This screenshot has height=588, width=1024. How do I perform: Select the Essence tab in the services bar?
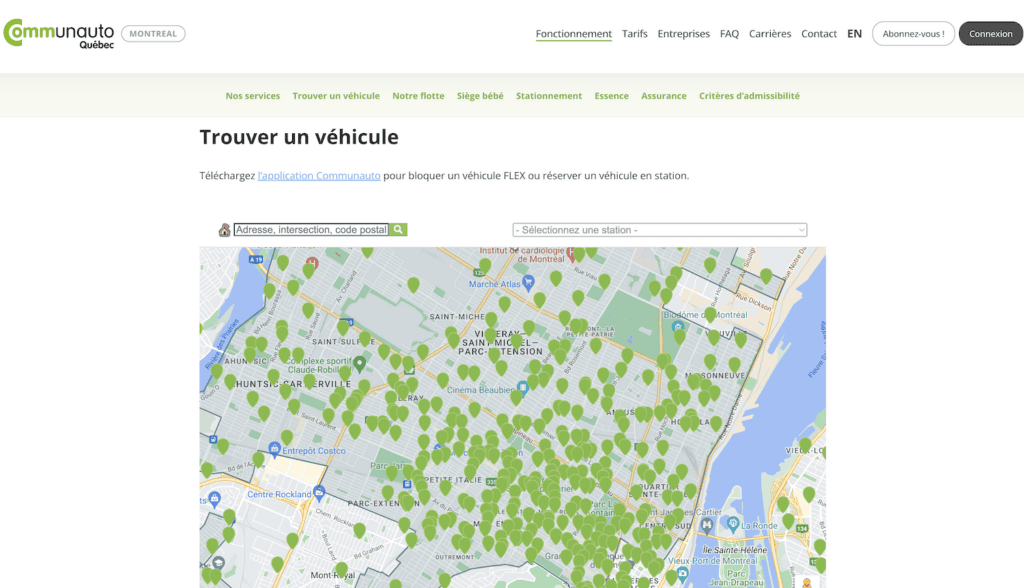click(x=609, y=95)
